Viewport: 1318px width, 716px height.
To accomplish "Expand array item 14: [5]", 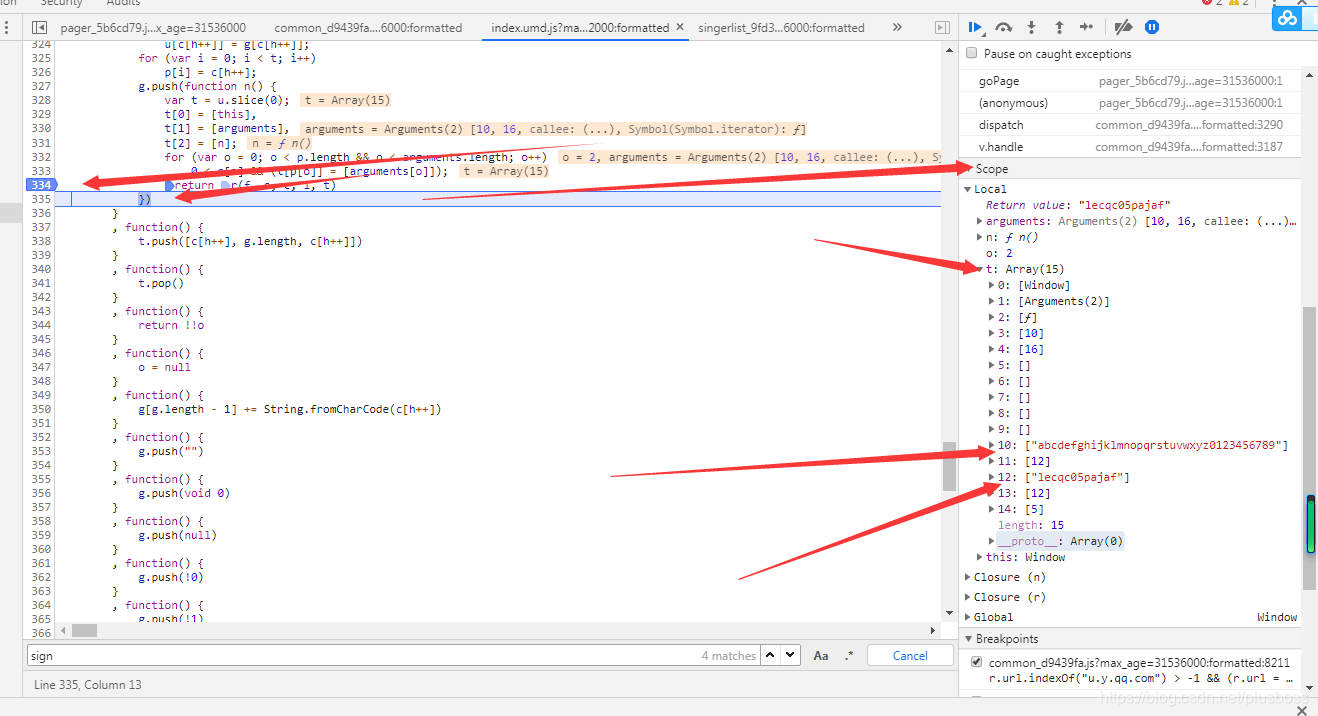I will pos(992,509).
